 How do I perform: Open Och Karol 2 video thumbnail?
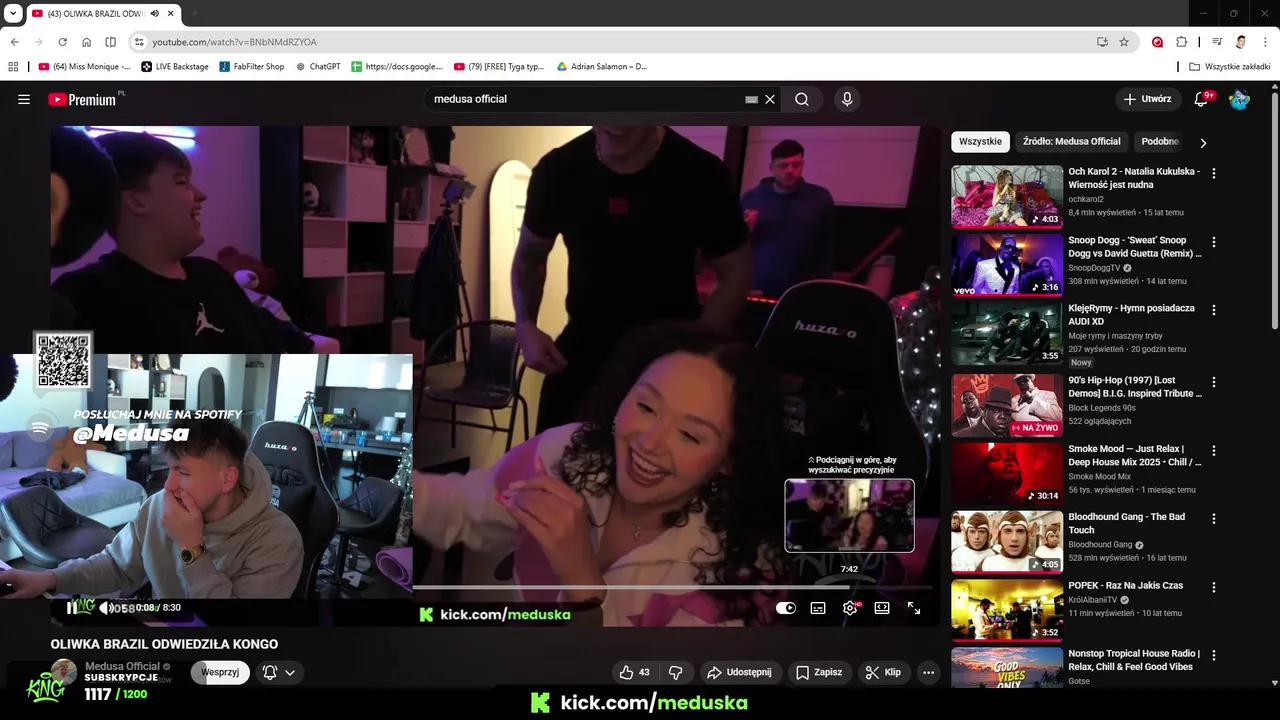point(1007,196)
